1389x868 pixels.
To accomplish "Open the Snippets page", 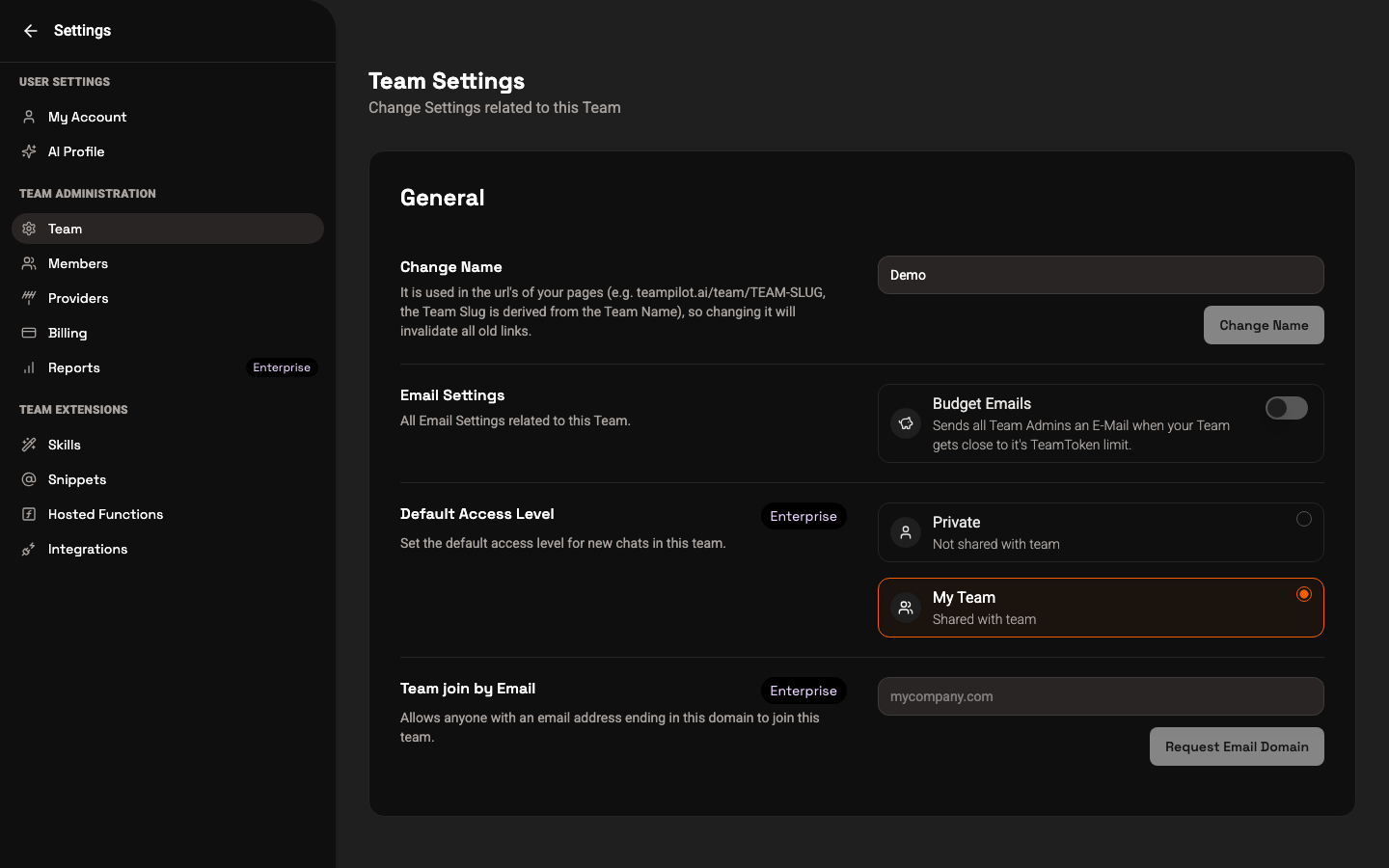I will [168, 479].
